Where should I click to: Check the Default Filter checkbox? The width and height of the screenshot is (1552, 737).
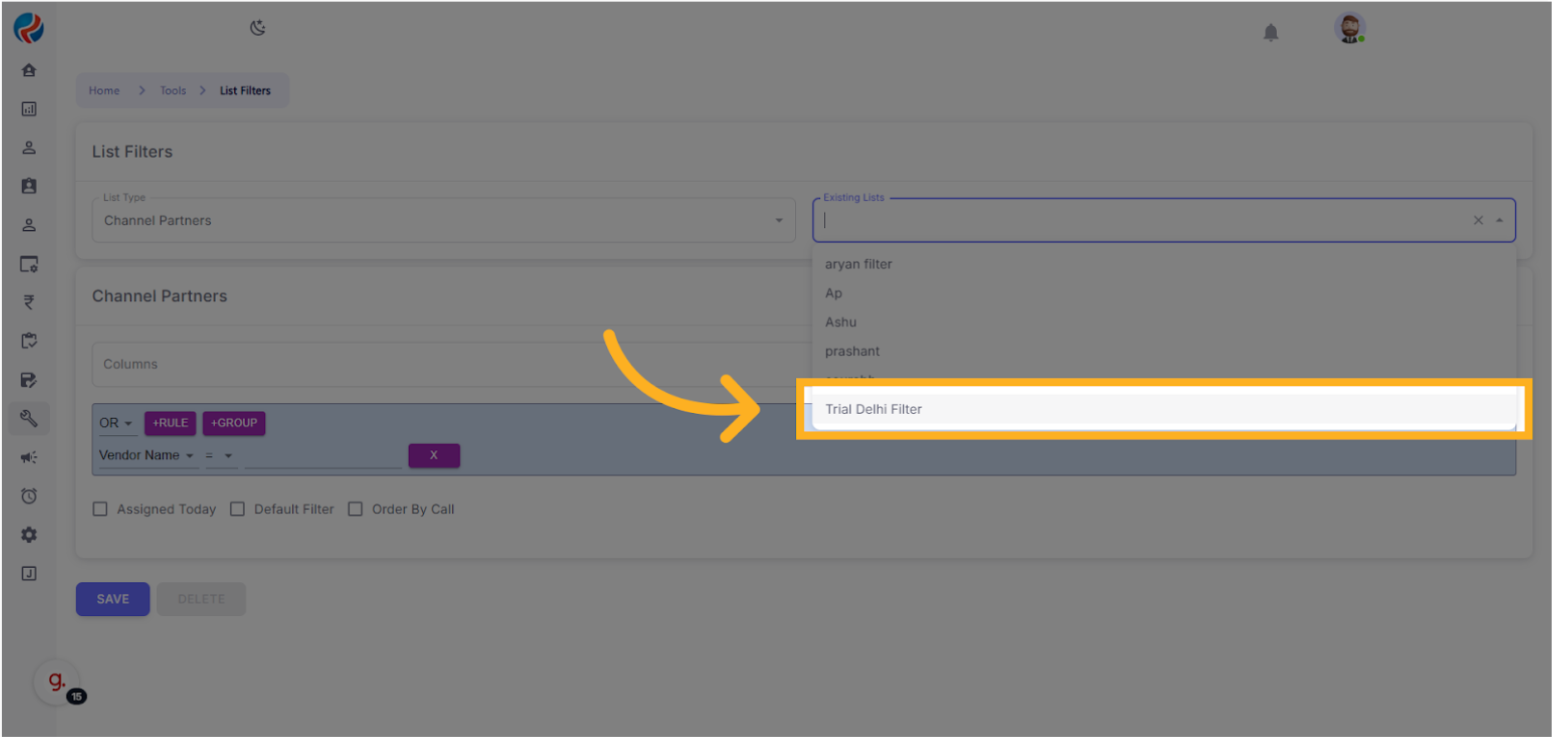pos(238,509)
